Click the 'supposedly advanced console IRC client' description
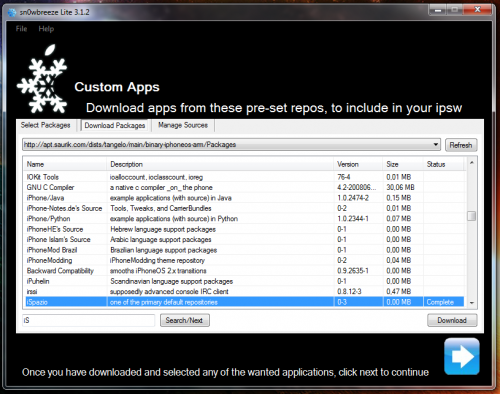500x394 pixels. point(169,291)
